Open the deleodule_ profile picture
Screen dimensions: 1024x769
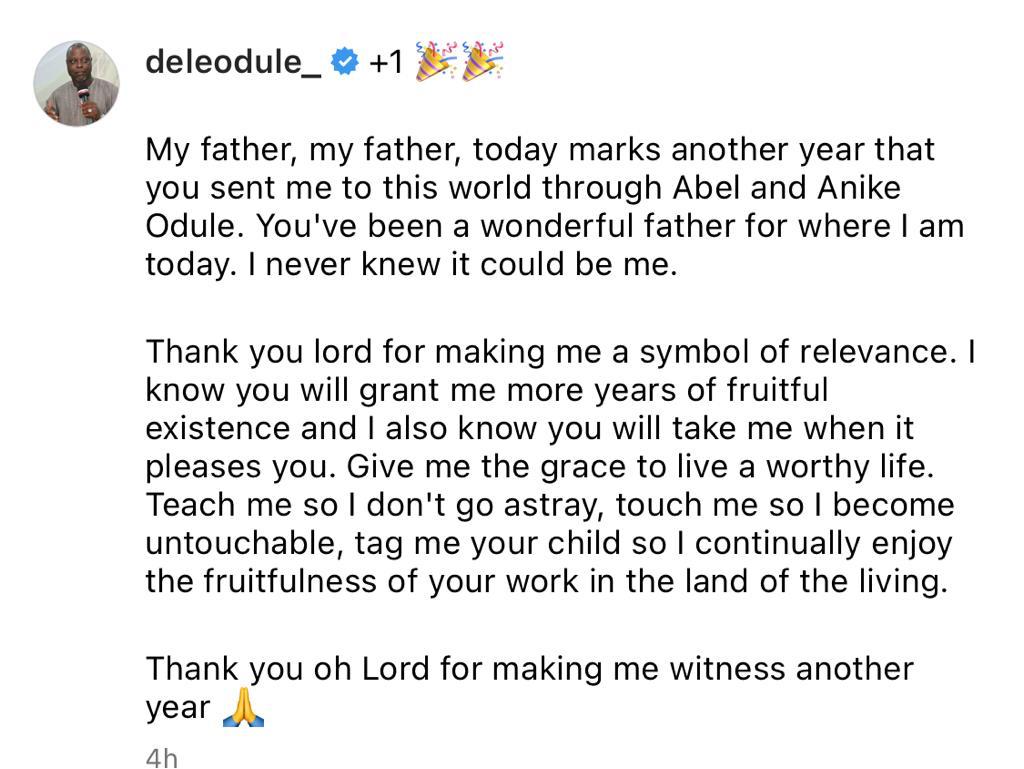[x=76, y=84]
